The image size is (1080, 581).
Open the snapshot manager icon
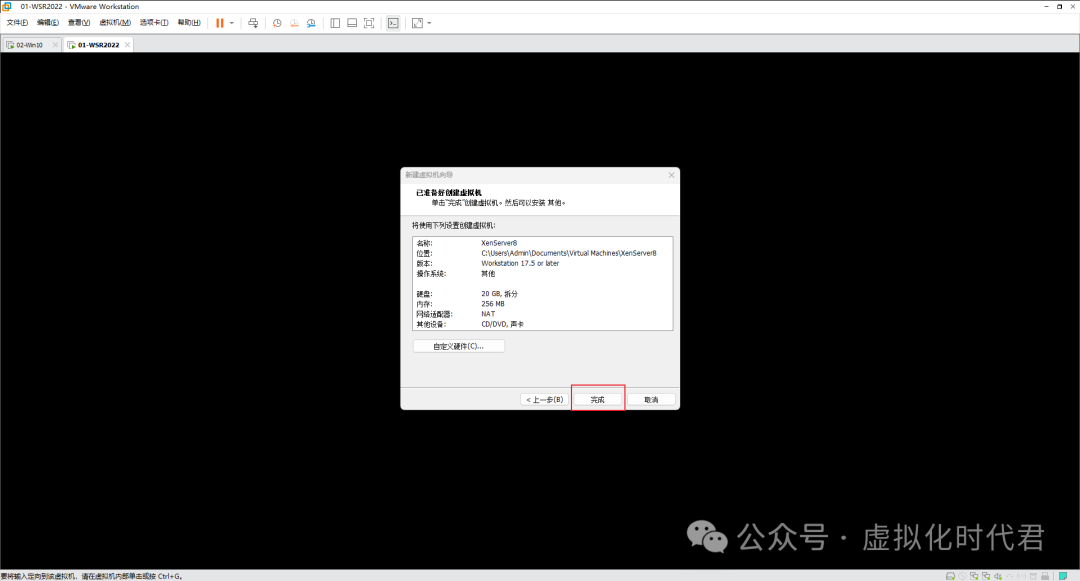point(311,22)
